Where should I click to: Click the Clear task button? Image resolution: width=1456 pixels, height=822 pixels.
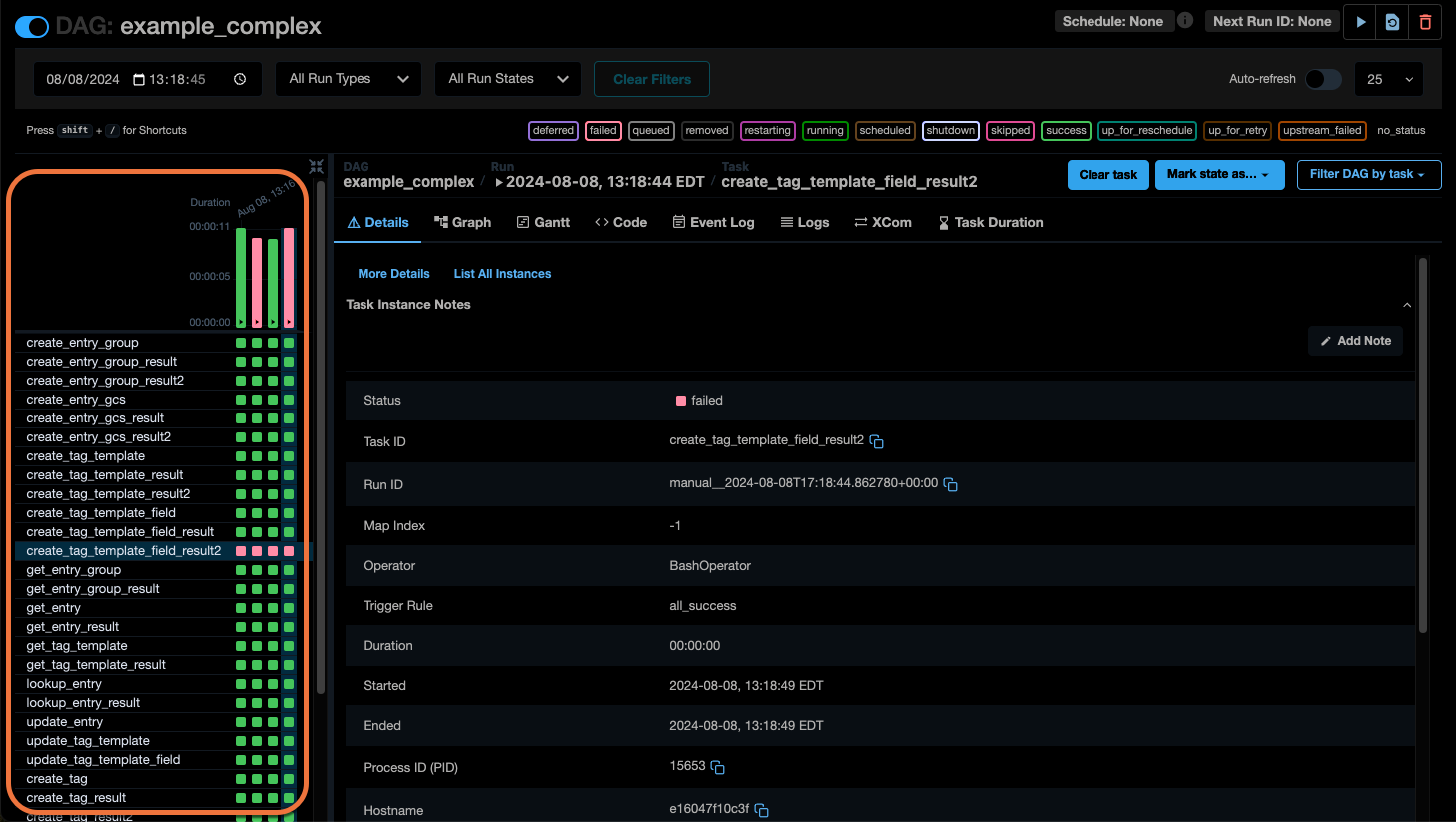1107,174
